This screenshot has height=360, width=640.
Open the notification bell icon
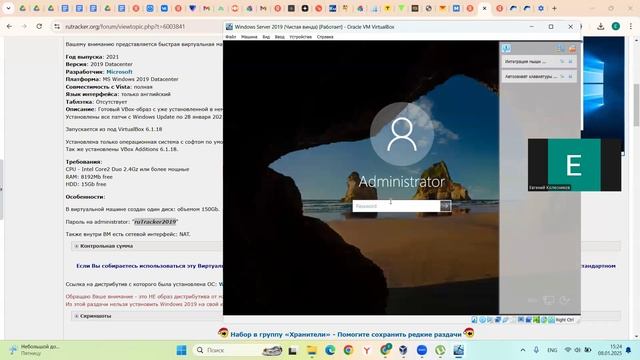(x=629, y=350)
